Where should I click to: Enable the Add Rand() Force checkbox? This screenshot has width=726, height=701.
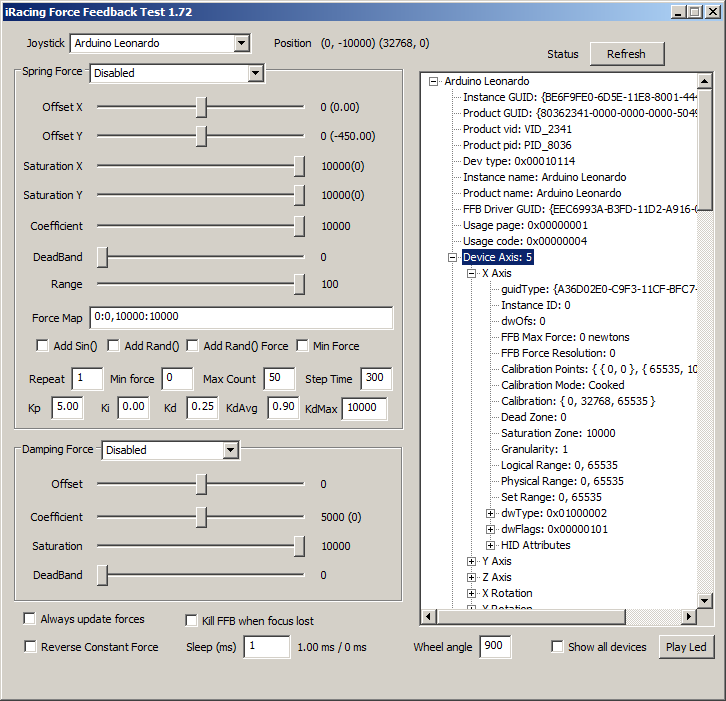tap(192, 346)
